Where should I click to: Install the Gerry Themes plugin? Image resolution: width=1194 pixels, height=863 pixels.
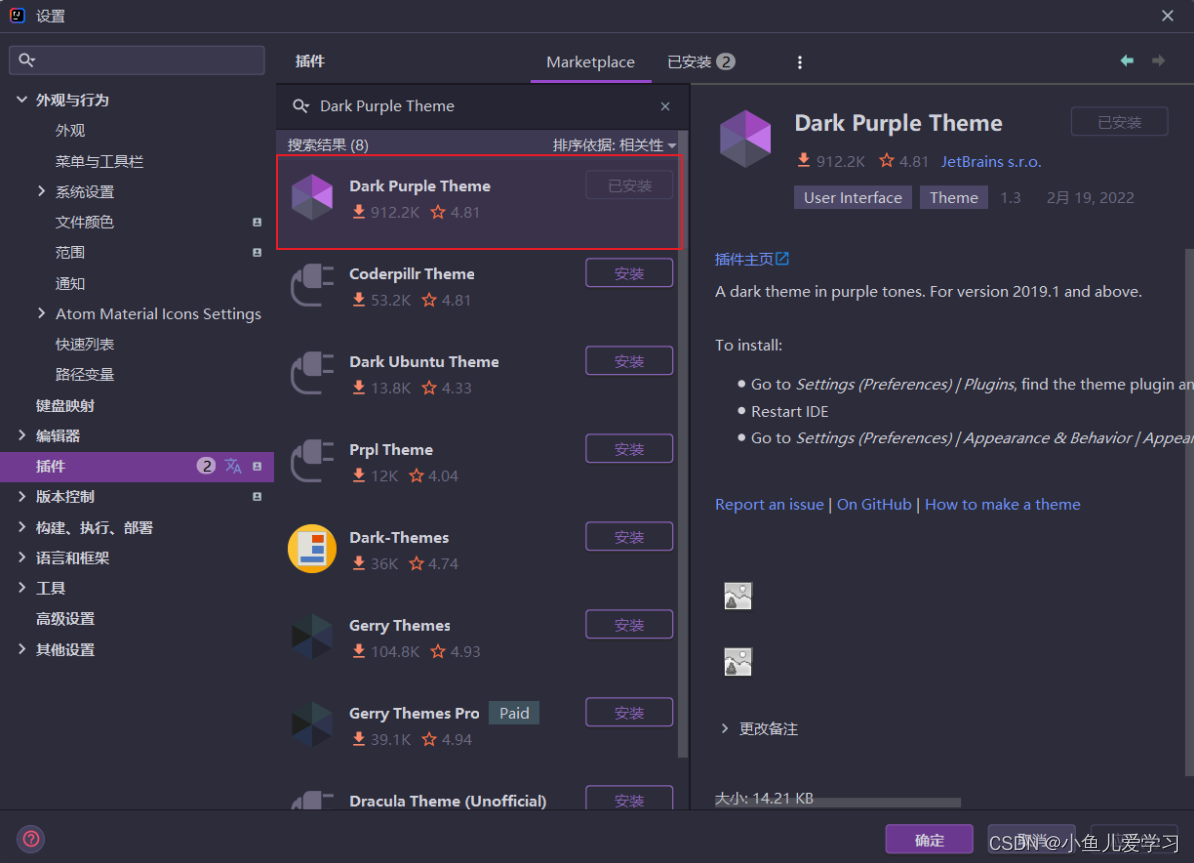click(629, 625)
